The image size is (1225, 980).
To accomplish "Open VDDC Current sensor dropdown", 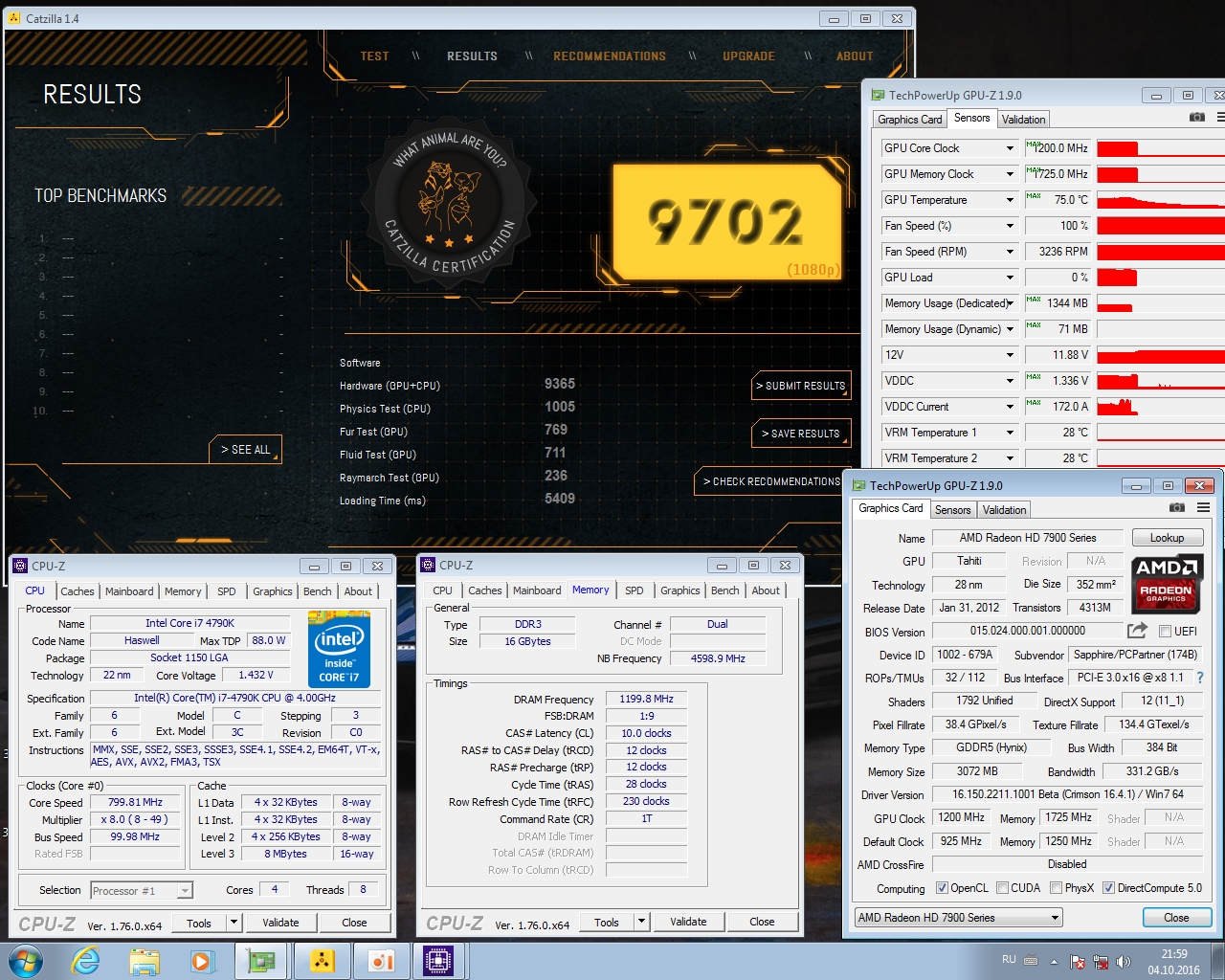I will [1010, 407].
